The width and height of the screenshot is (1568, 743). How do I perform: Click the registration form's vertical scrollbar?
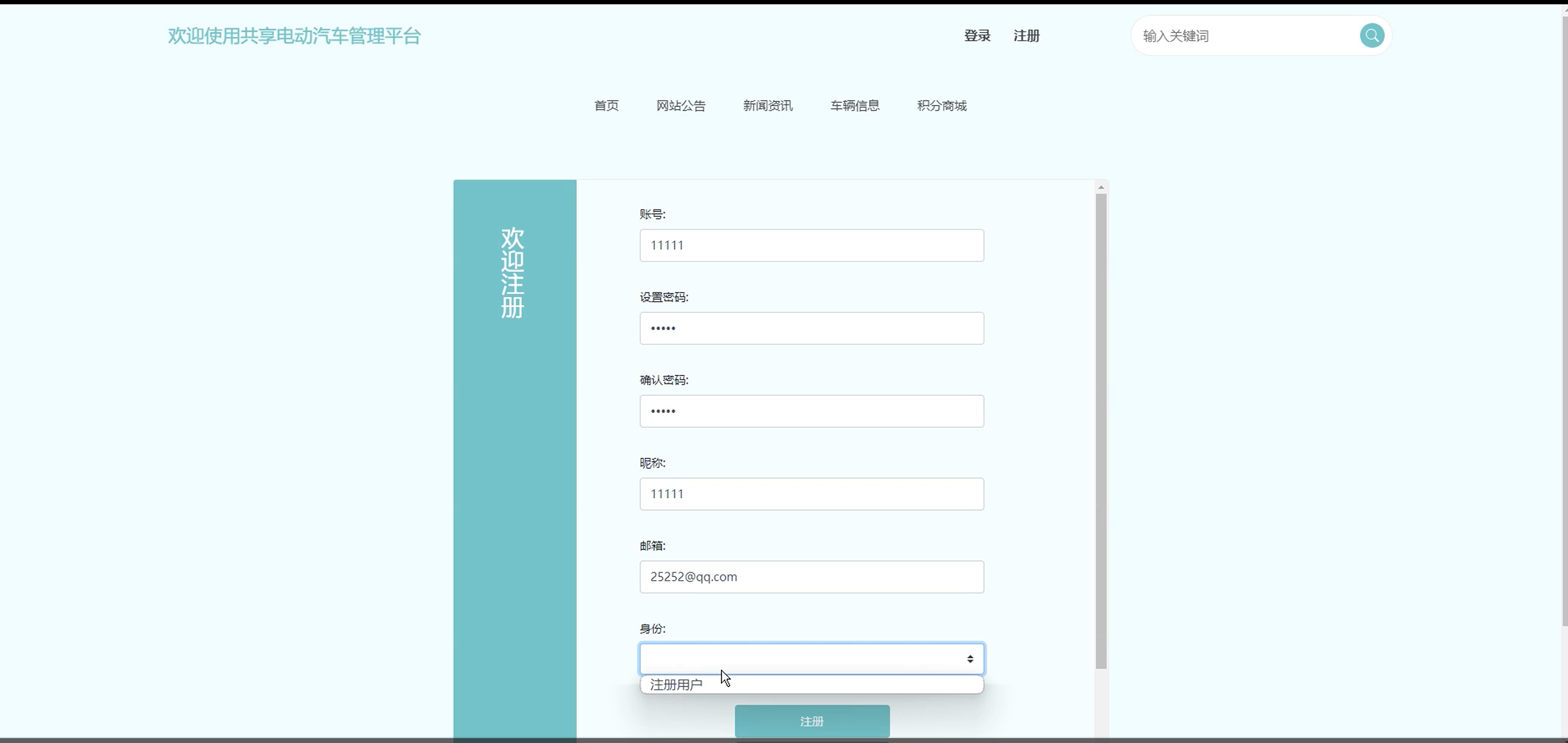pos(1101,430)
